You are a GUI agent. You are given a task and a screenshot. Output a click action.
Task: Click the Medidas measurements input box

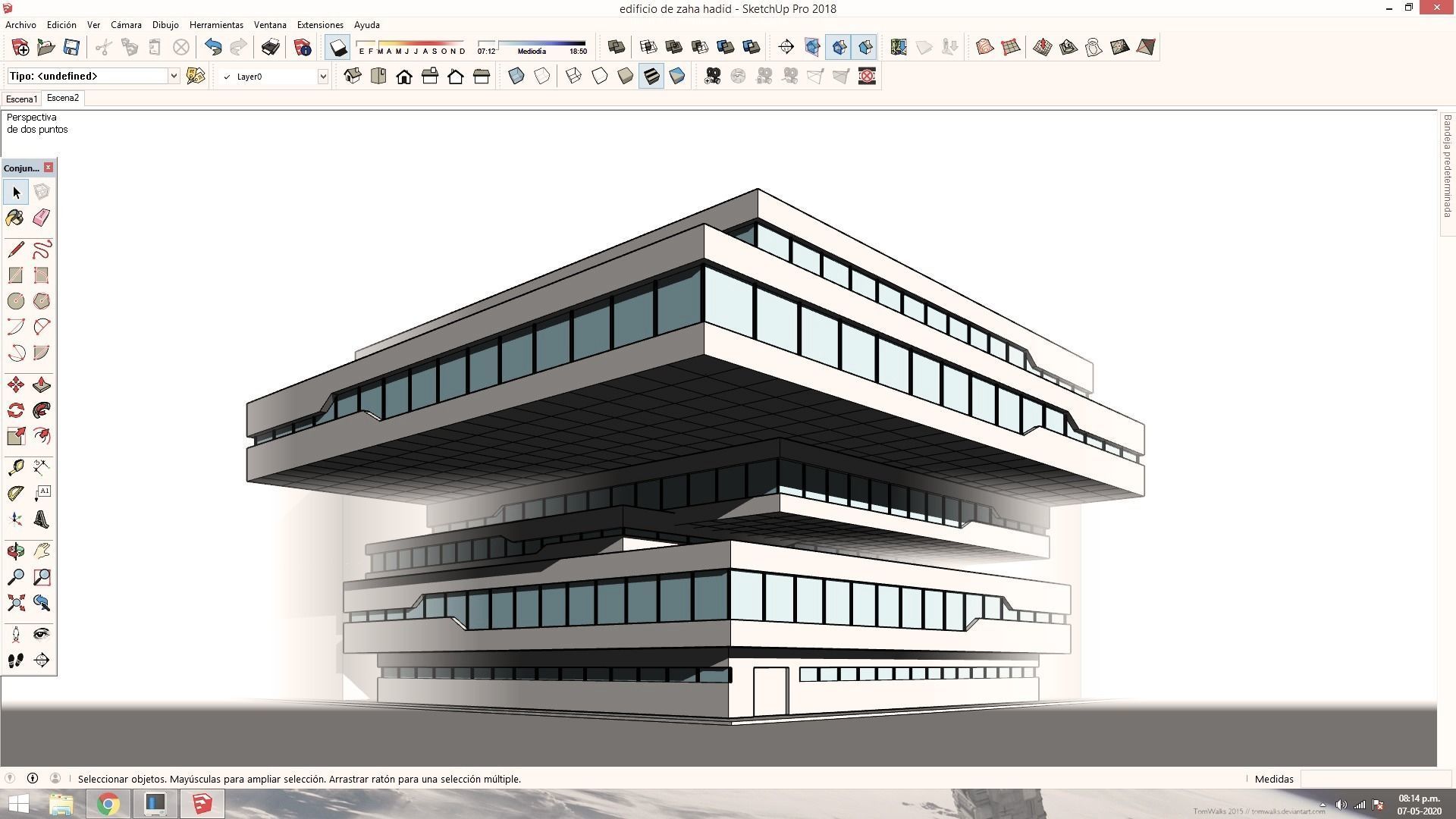coord(1376,779)
